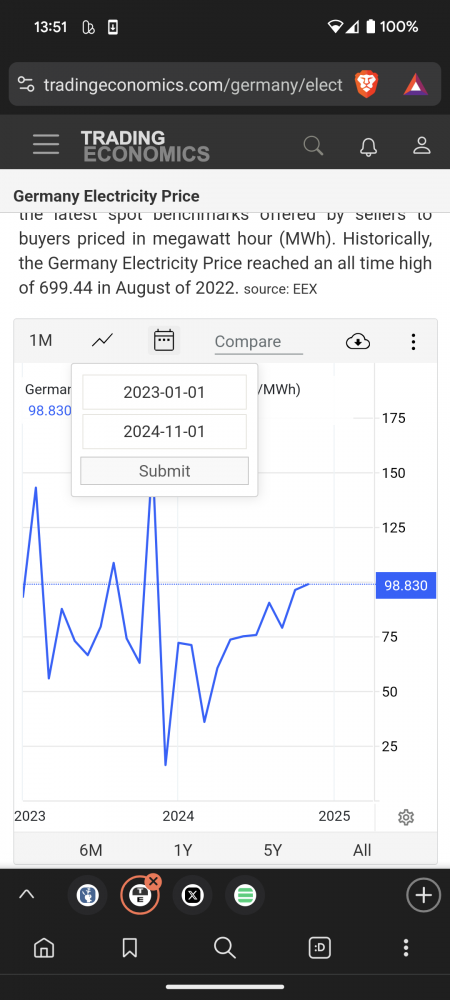Open the chart three-dot options menu

[414, 342]
